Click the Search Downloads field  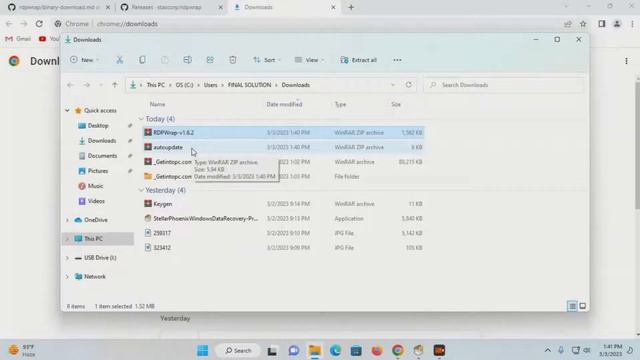click(x=504, y=85)
